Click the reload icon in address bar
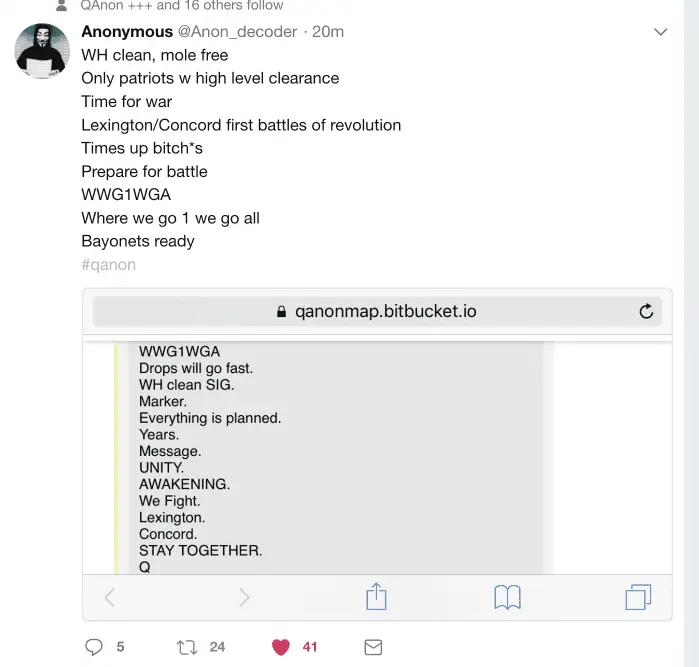This screenshot has height=667, width=699. coord(646,311)
